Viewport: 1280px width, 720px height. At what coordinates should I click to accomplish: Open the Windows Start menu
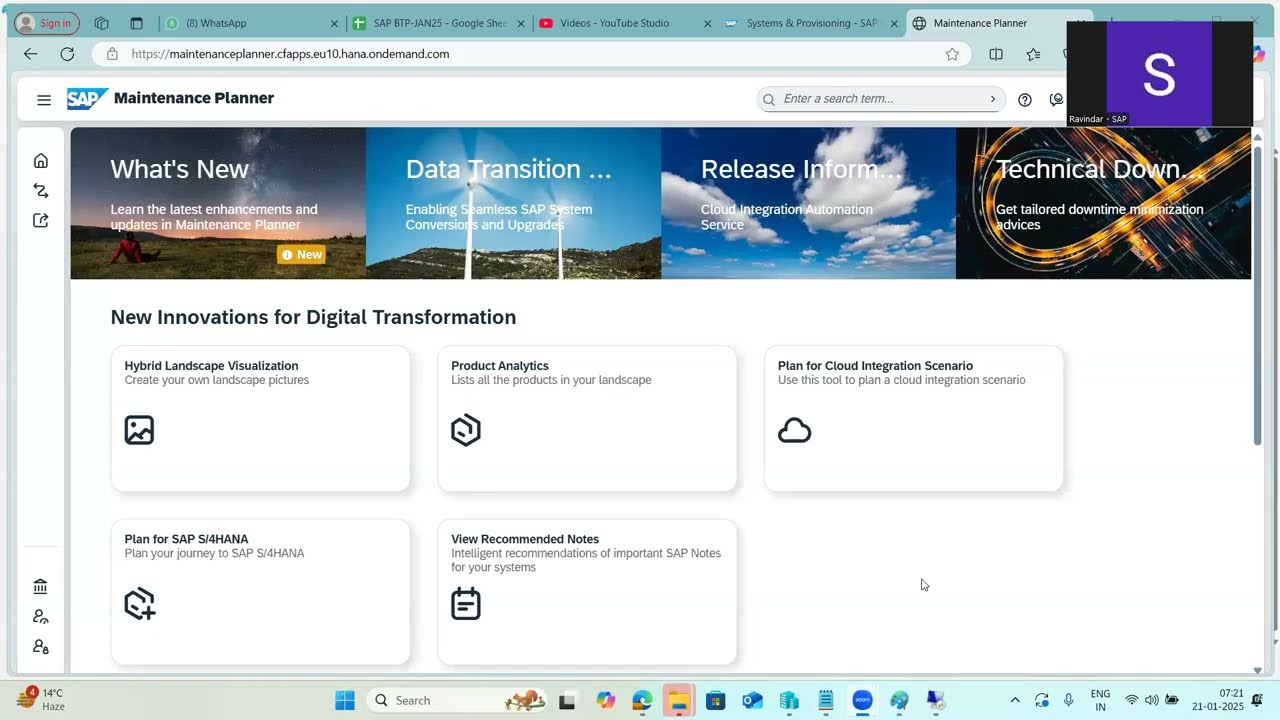tap(345, 700)
